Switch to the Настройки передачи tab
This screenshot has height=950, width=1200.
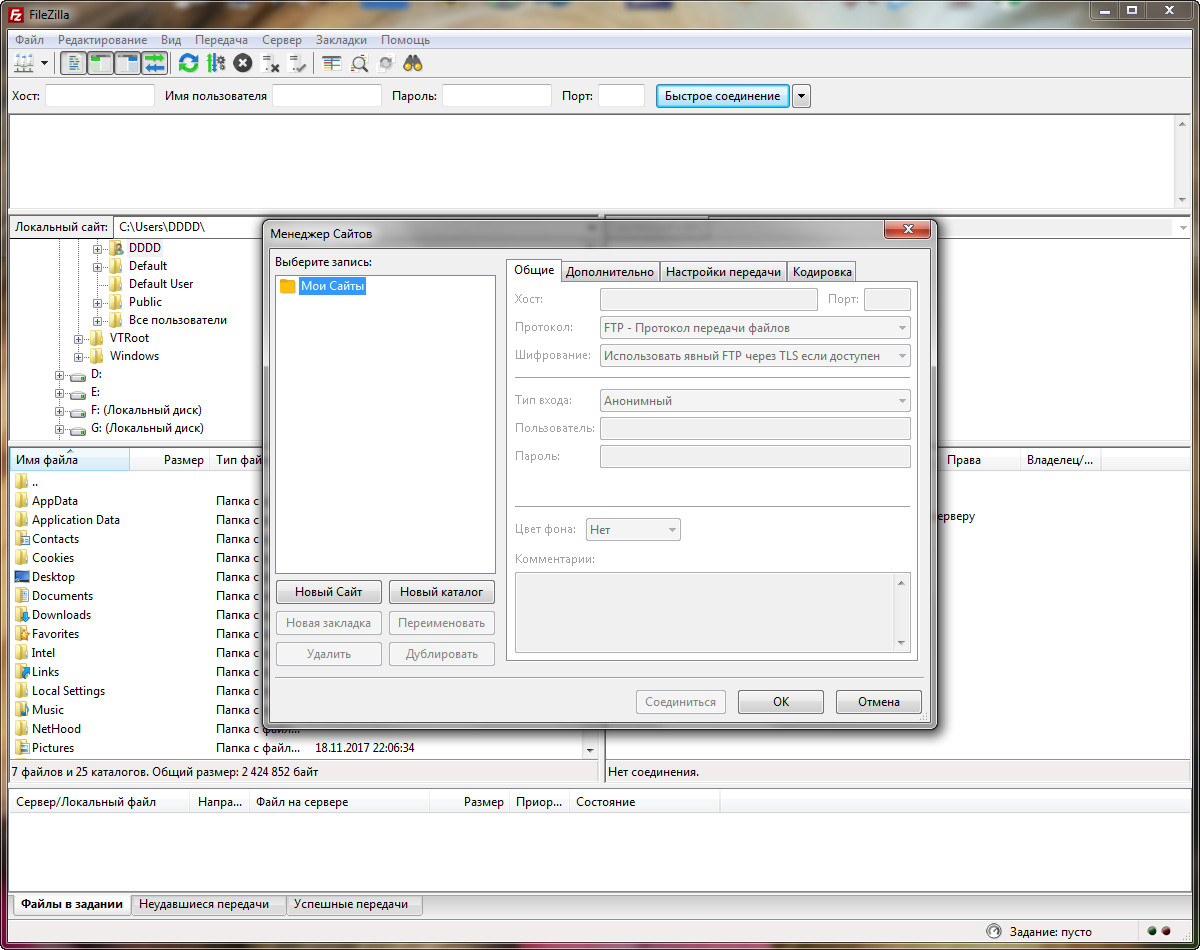723,272
